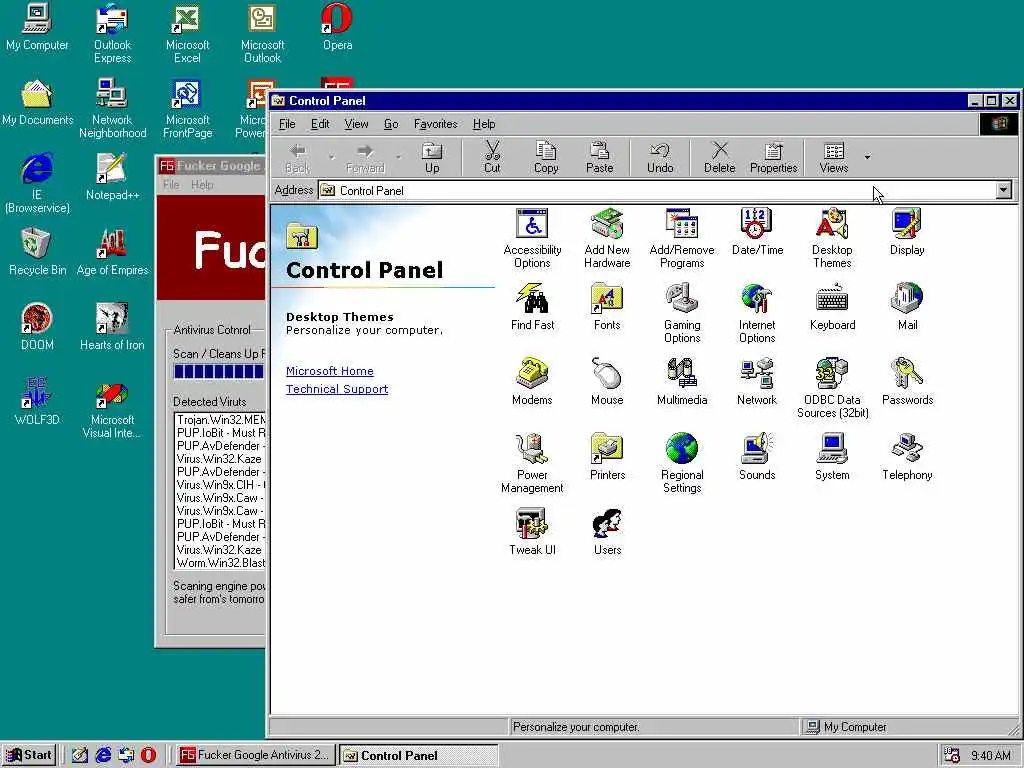The width and height of the screenshot is (1024, 768).
Task: Click the antivirus scan progress bar
Action: pyautogui.click(x=219, y=372)
